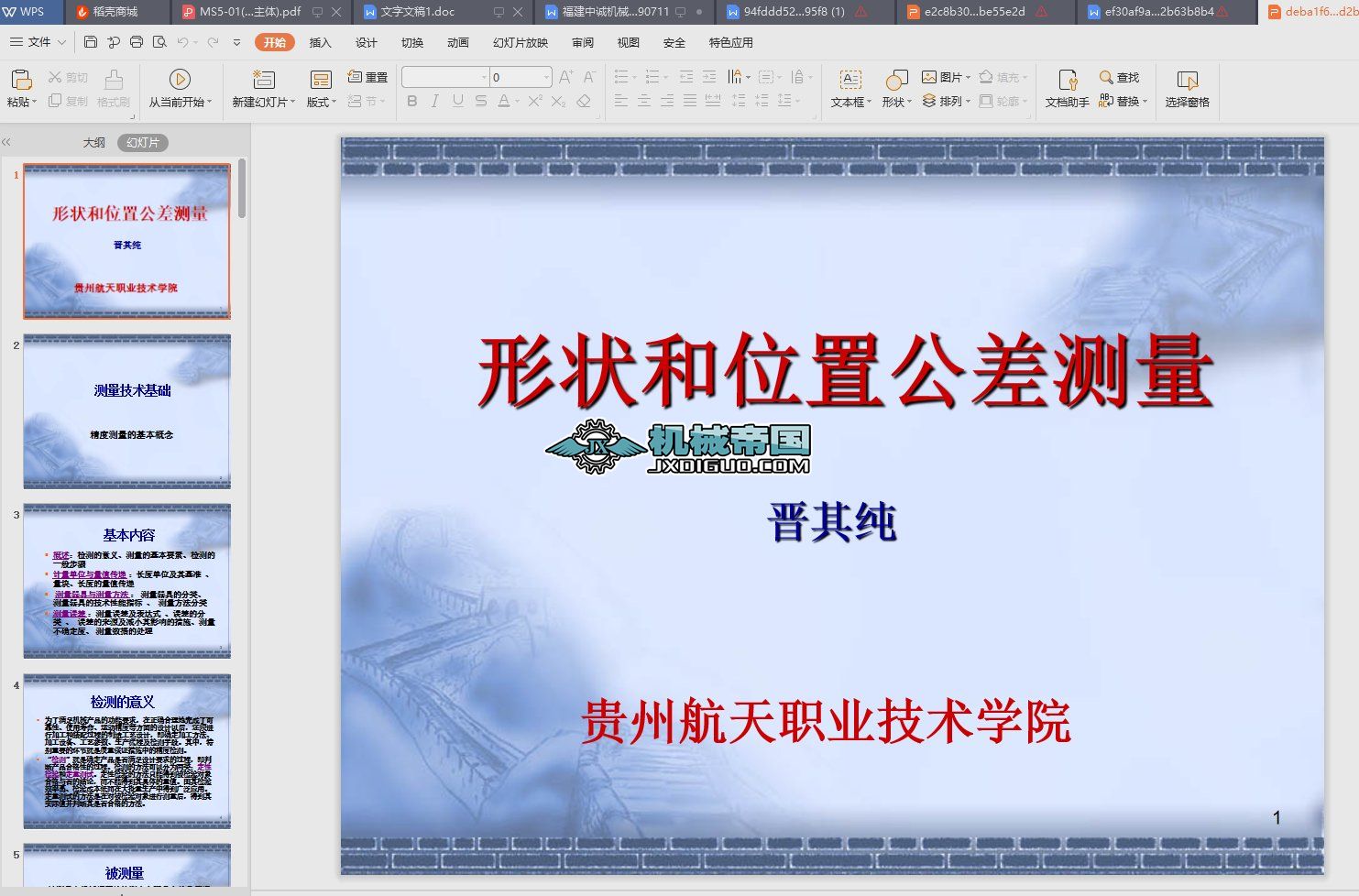The height and width of the screenshot is (896, 1359).
Task: Decrease font size with the A- icon
Action: (589, 78)
